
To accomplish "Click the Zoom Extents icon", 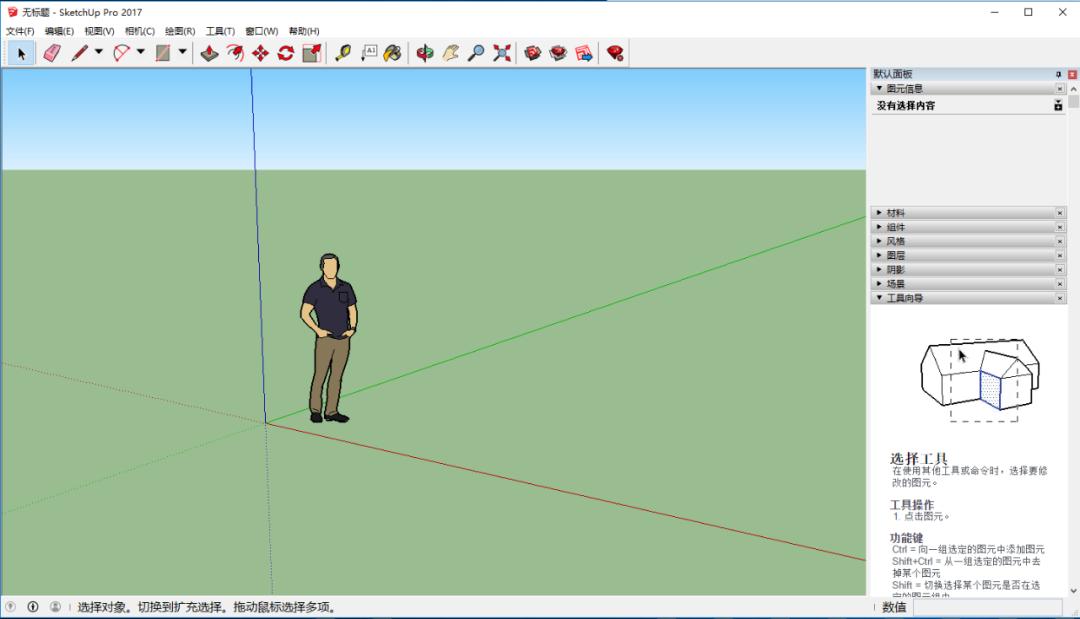I will point(502,54).
